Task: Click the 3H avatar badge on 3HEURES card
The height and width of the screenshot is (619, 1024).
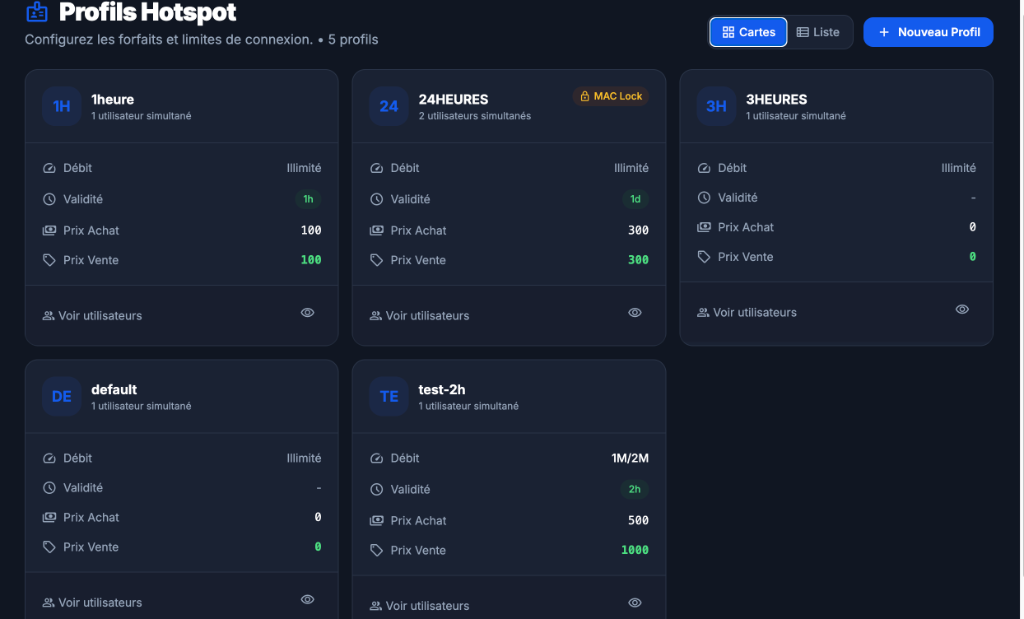Action: tap(716, 106)
